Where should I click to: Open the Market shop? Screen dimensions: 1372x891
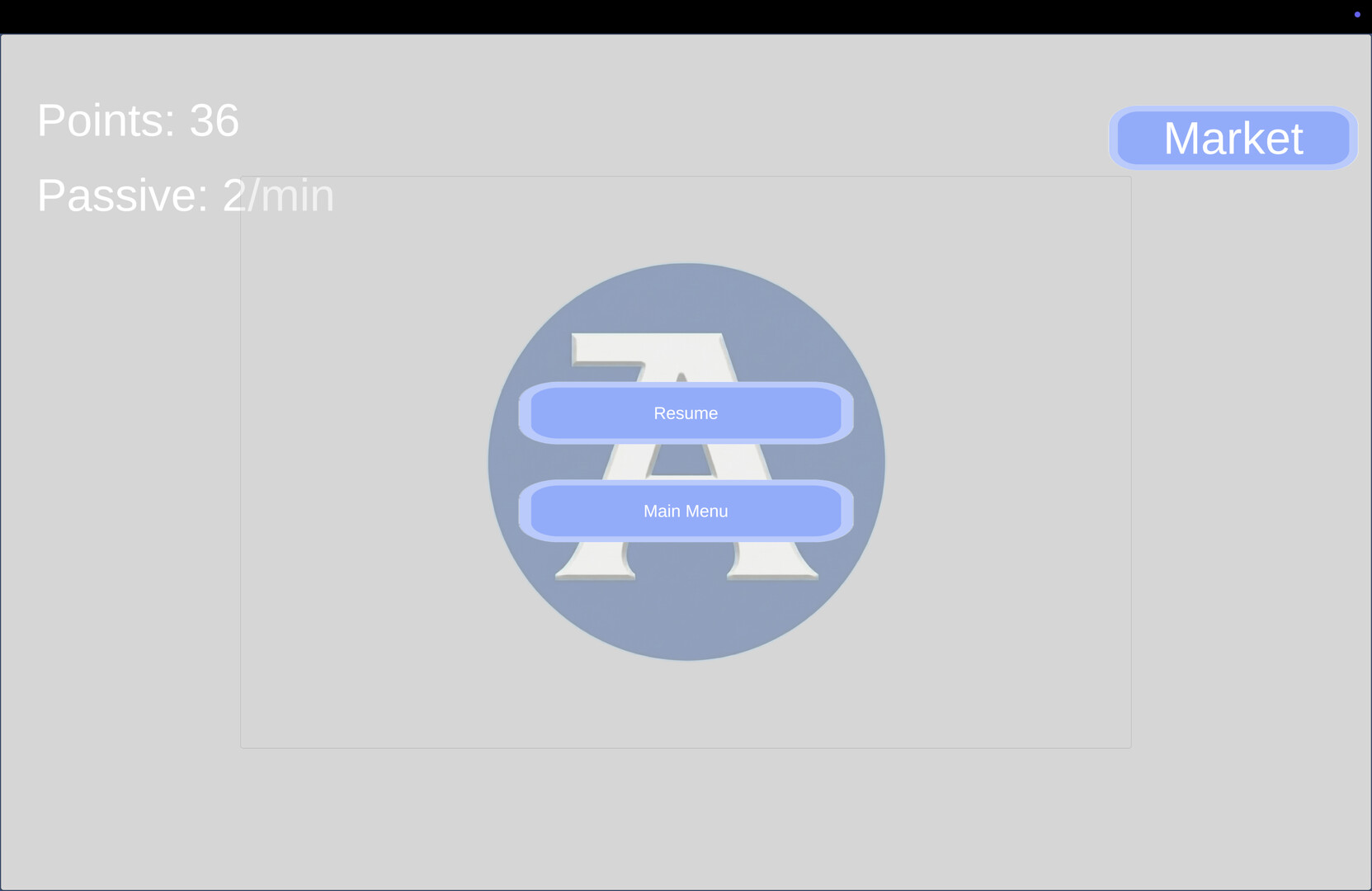[x=1233, y=138]
